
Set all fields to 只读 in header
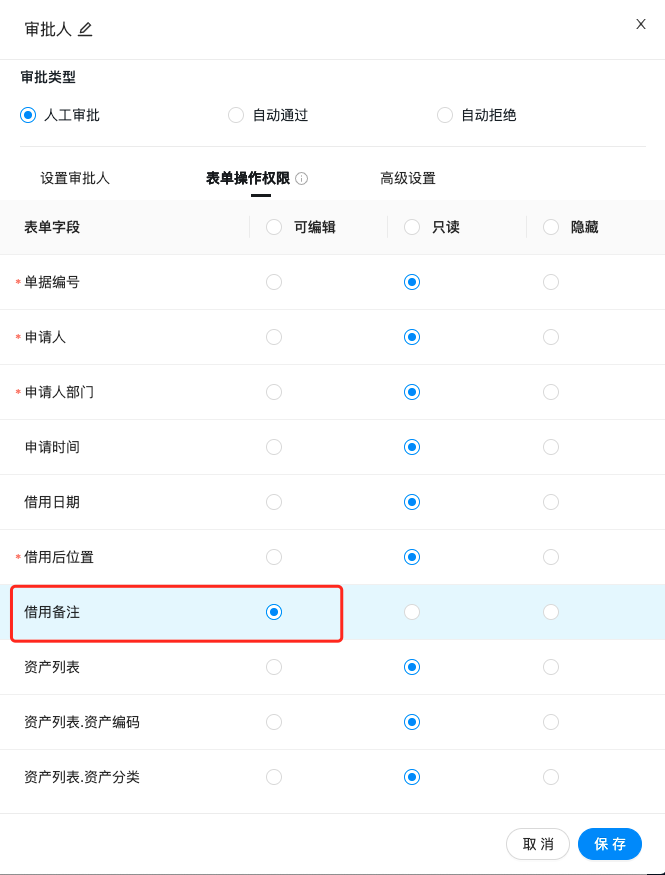pos(412,227)
